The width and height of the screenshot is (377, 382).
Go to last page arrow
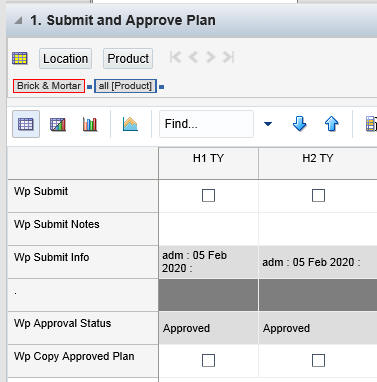[x=229, y=57]
